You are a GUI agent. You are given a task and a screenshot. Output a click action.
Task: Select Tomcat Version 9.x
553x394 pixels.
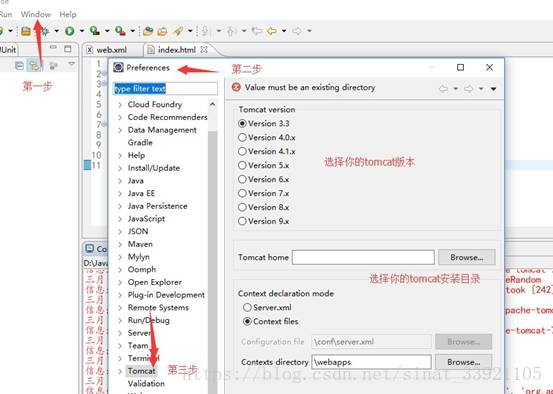264,221
